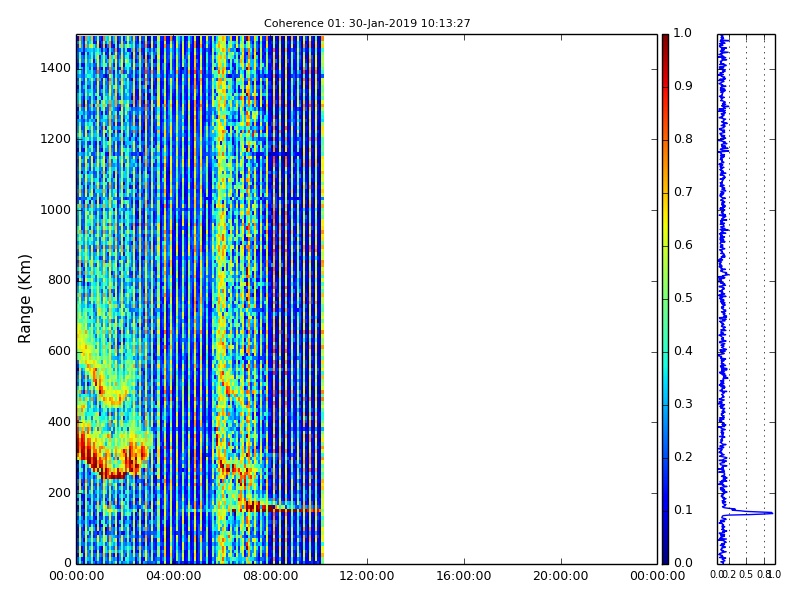Click the colorbar 0.4 value label
The image size is (800, 600).
click(683, 351)
